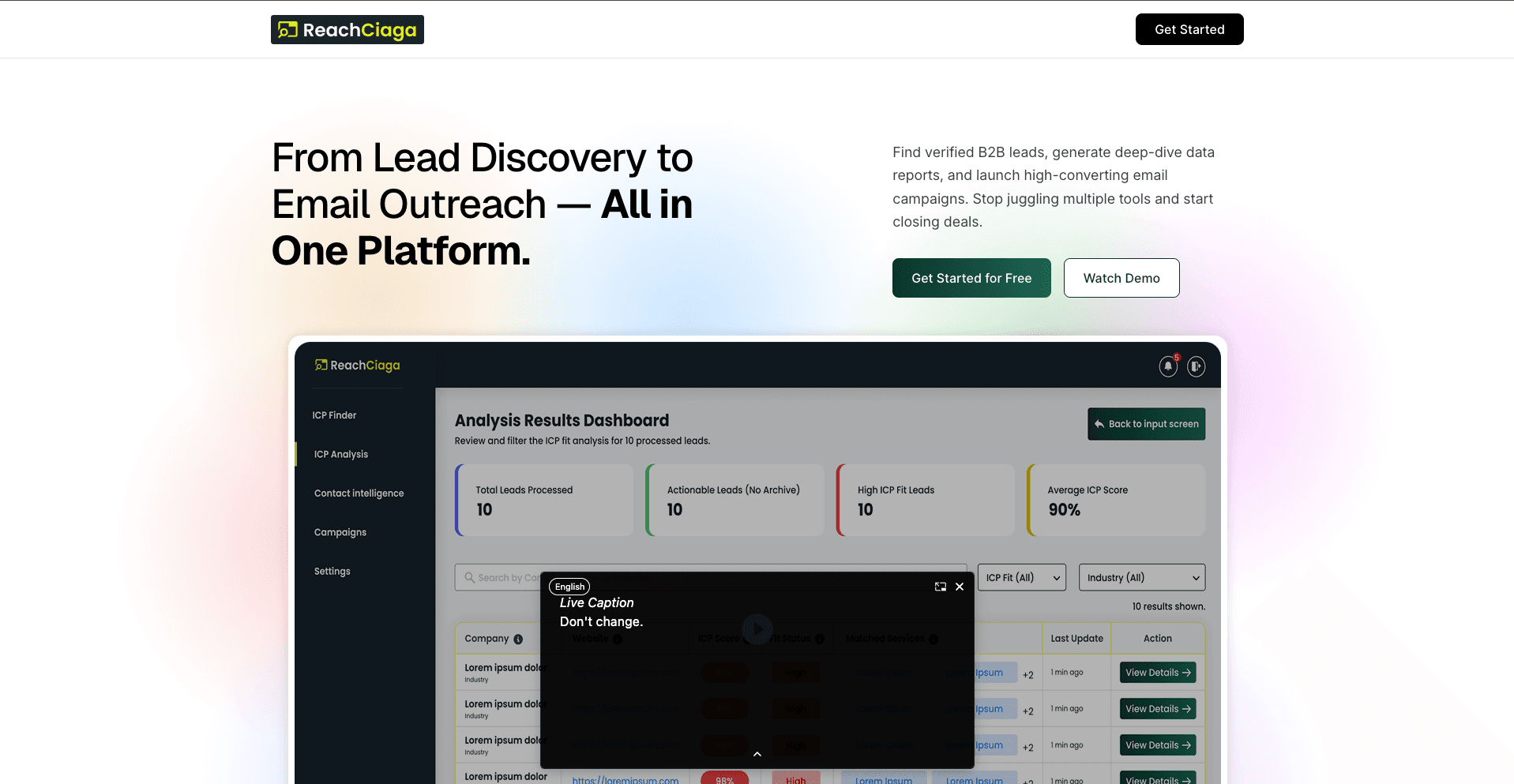The image size is (1514, 784).
Task: Select ICP Analysis in the sidebar
Action: click(x=341, y=454)
